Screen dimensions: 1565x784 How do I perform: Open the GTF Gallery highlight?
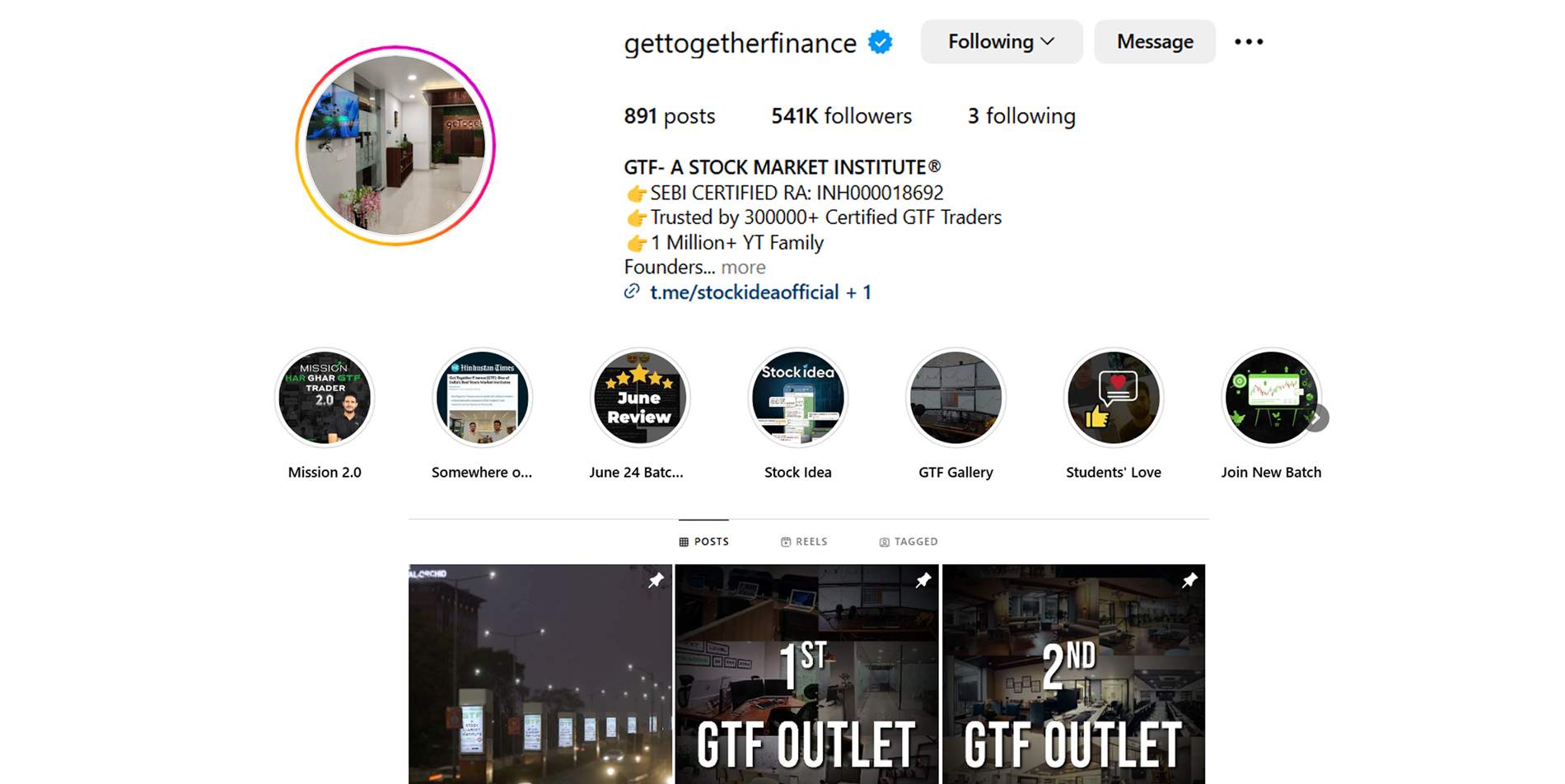pos(955,398)
